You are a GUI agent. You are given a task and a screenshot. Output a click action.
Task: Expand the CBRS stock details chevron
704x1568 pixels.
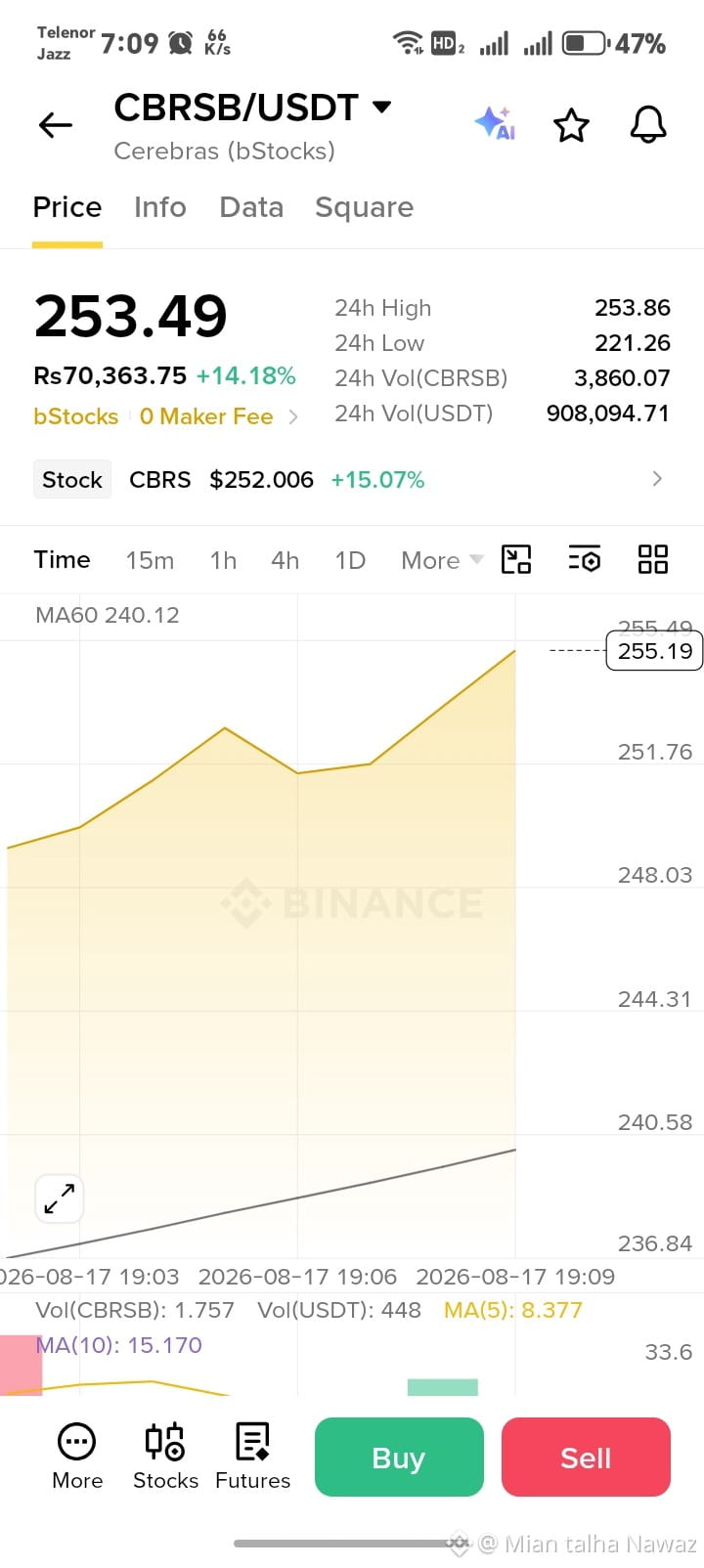(x=657, y=479)
